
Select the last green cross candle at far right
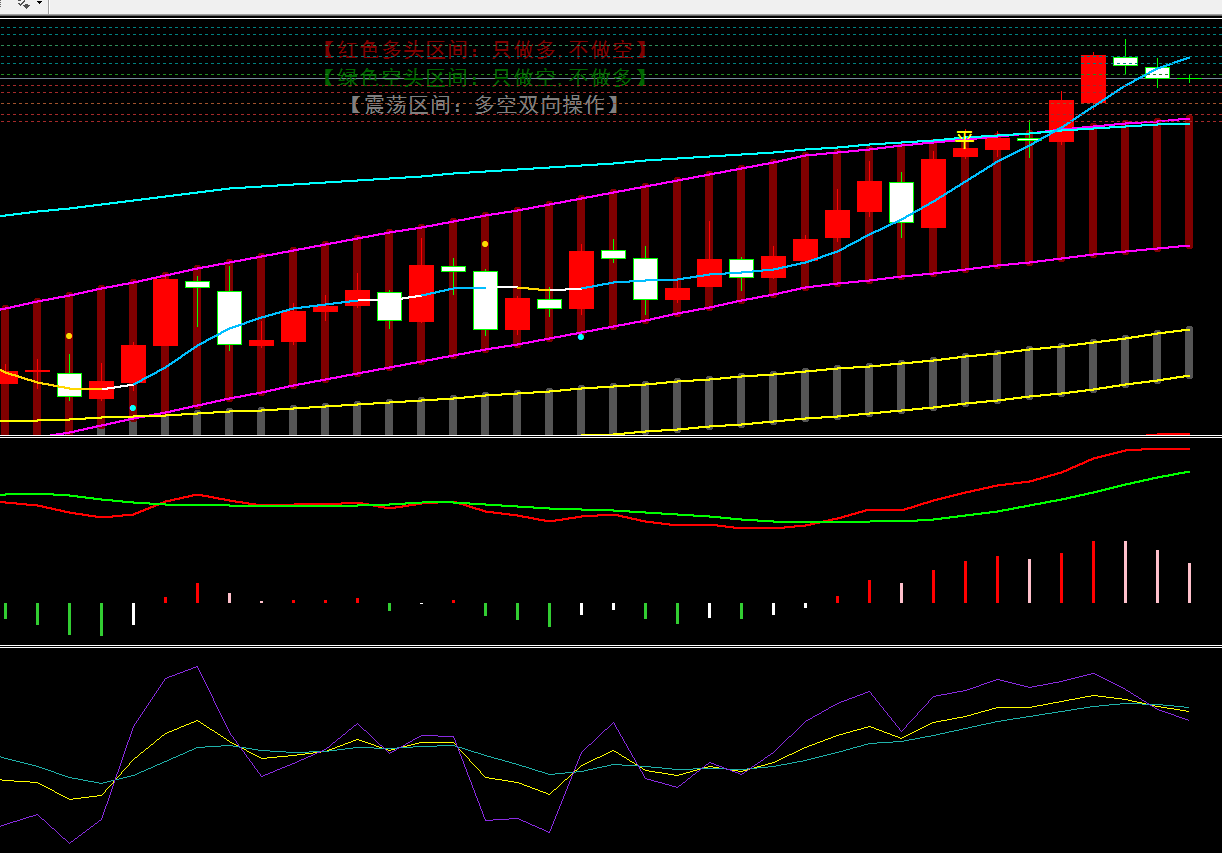click(x=1189, y=78)
